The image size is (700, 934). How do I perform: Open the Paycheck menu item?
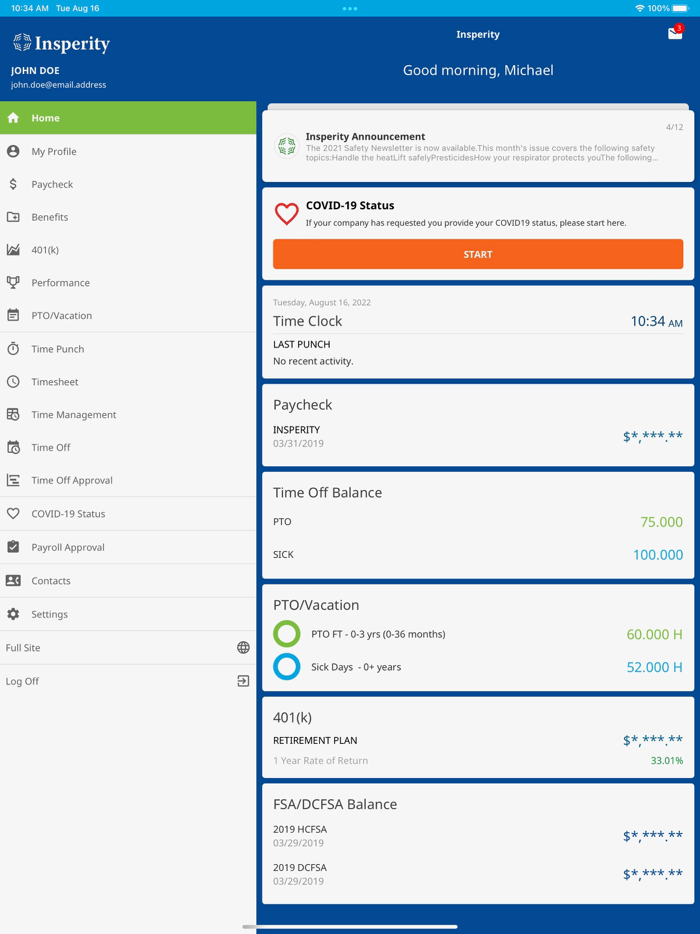pos(128,184)
